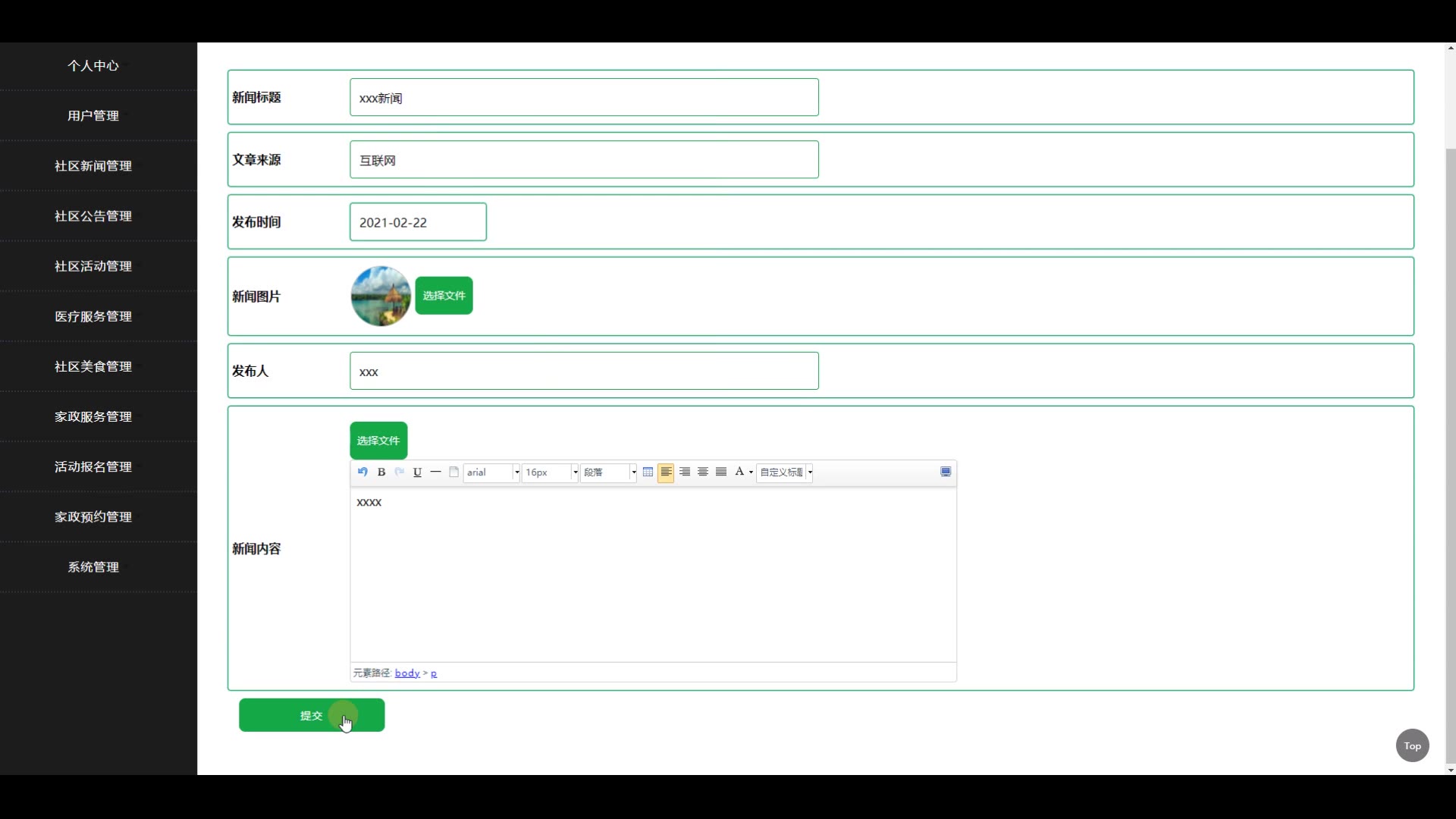Toggle left align button in editor
The height and width of the screenshot is (819, 1456).
click(666, 472)
